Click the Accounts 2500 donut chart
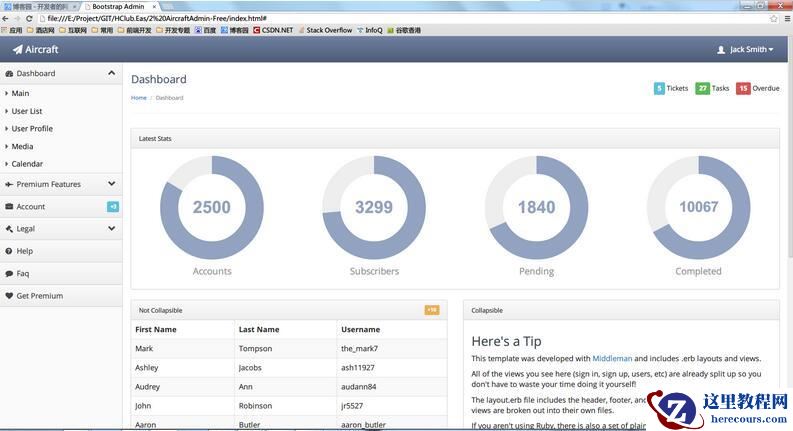793x431 pixels. coord(212,207)
